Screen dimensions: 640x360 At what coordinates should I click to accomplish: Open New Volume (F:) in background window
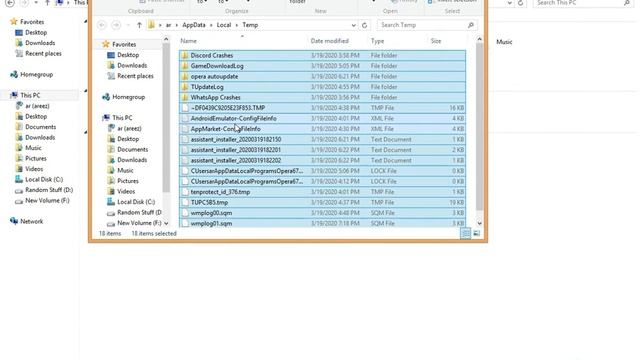coord(42,201)
